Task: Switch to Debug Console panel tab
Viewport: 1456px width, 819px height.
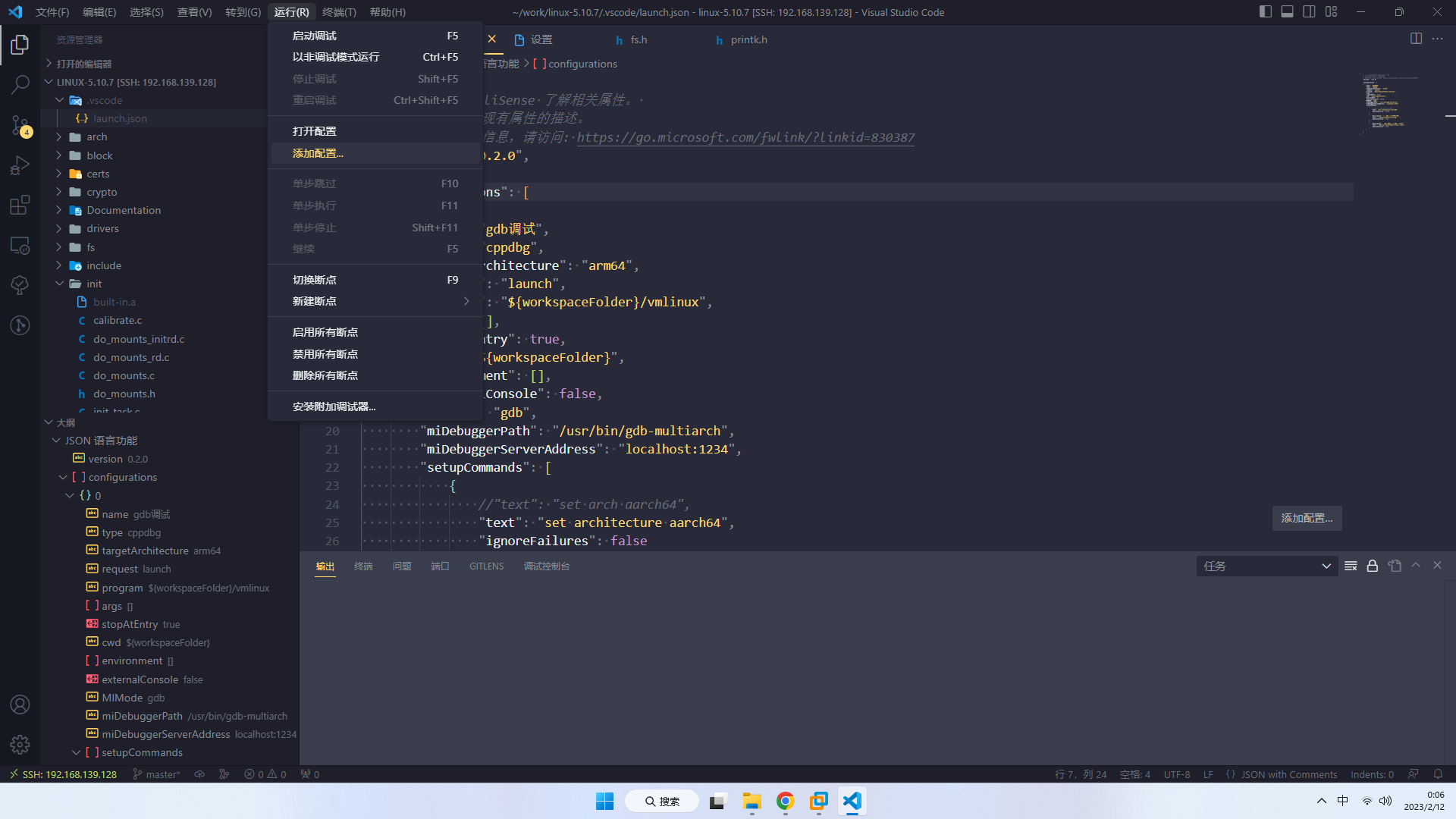Action: coord(547,566)
